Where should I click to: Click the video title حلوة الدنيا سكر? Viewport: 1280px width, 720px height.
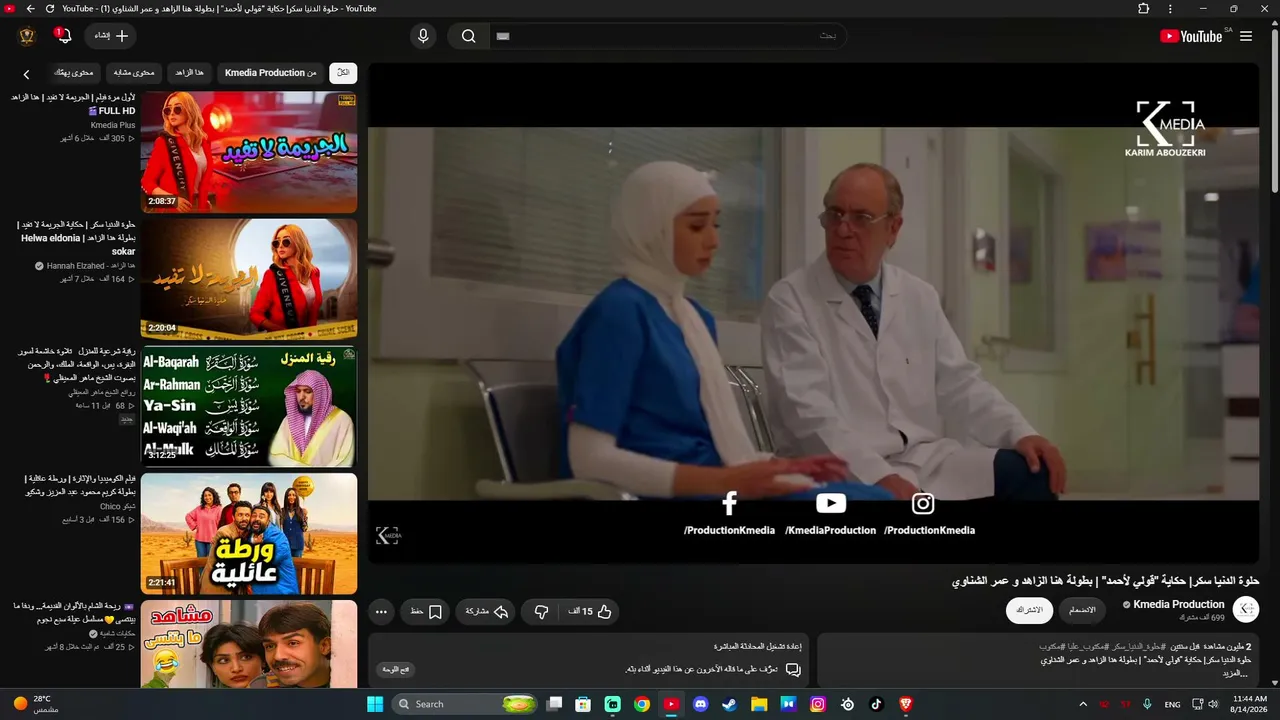tap(1105, 581)
